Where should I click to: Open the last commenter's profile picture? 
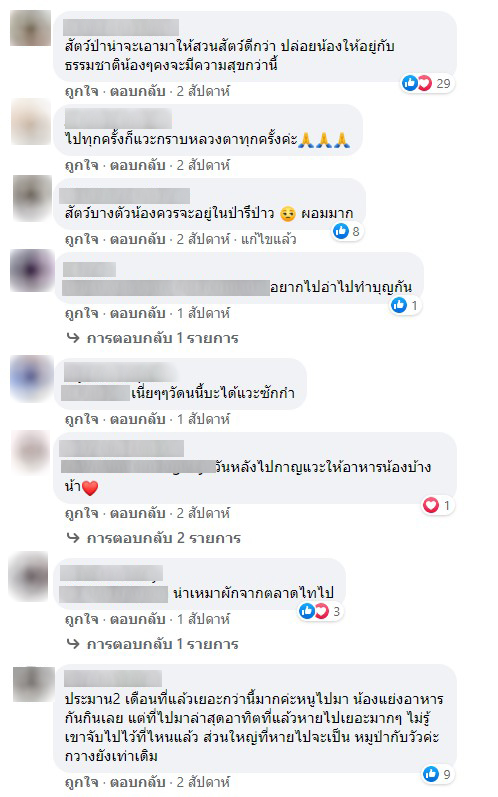[33, 684]
